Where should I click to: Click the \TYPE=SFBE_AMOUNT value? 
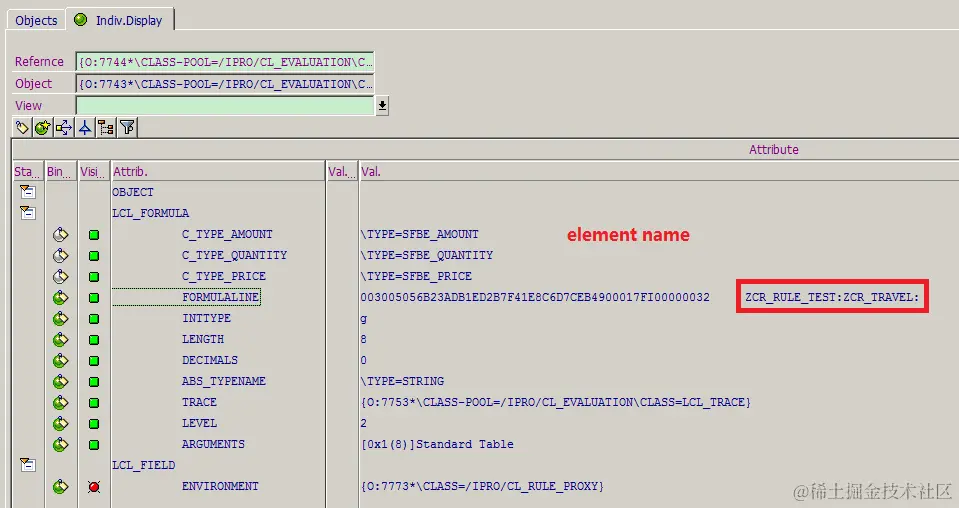coord(420,234)
